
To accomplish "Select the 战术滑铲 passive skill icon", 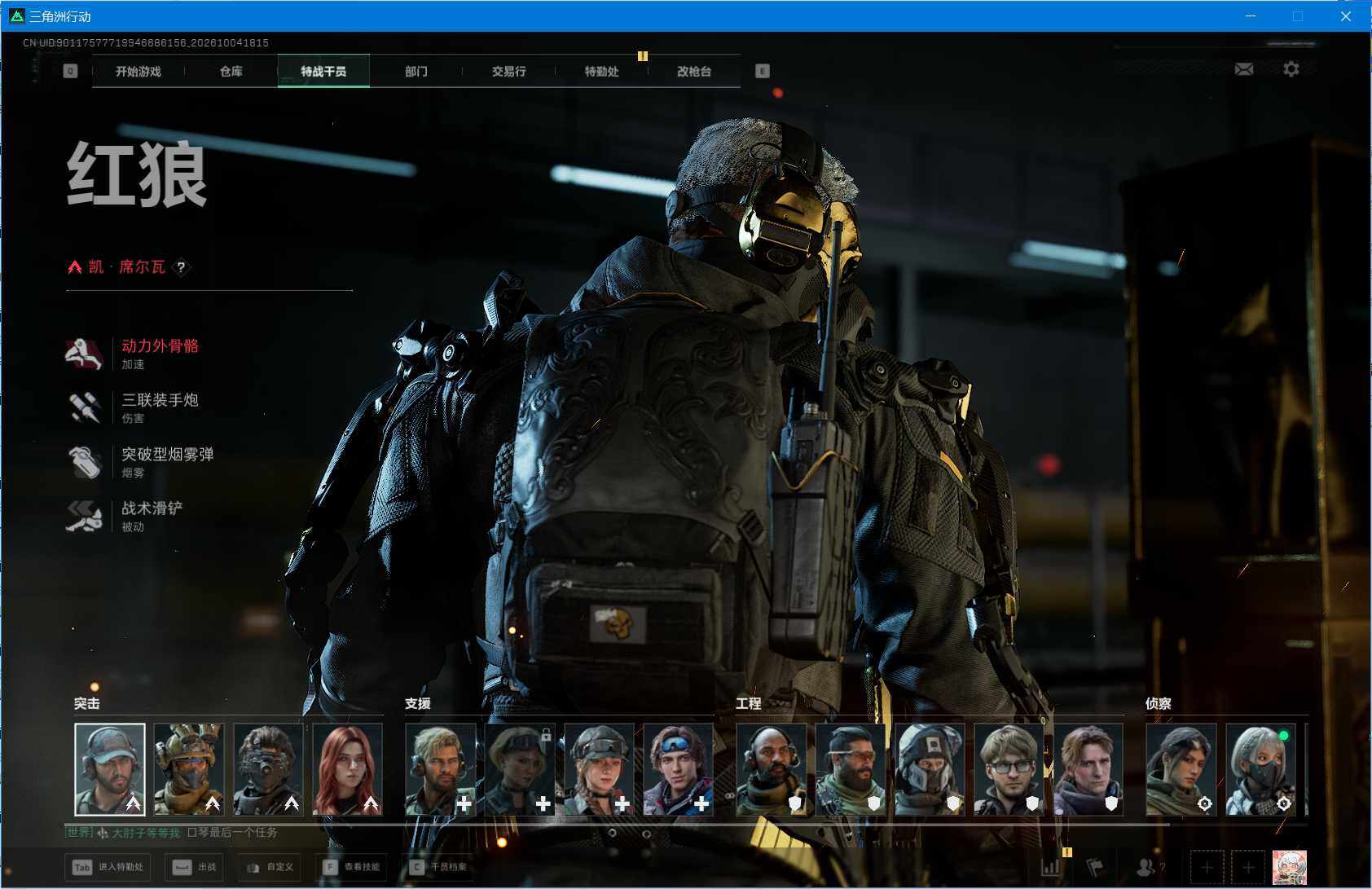I will click(x=84, y=516).
